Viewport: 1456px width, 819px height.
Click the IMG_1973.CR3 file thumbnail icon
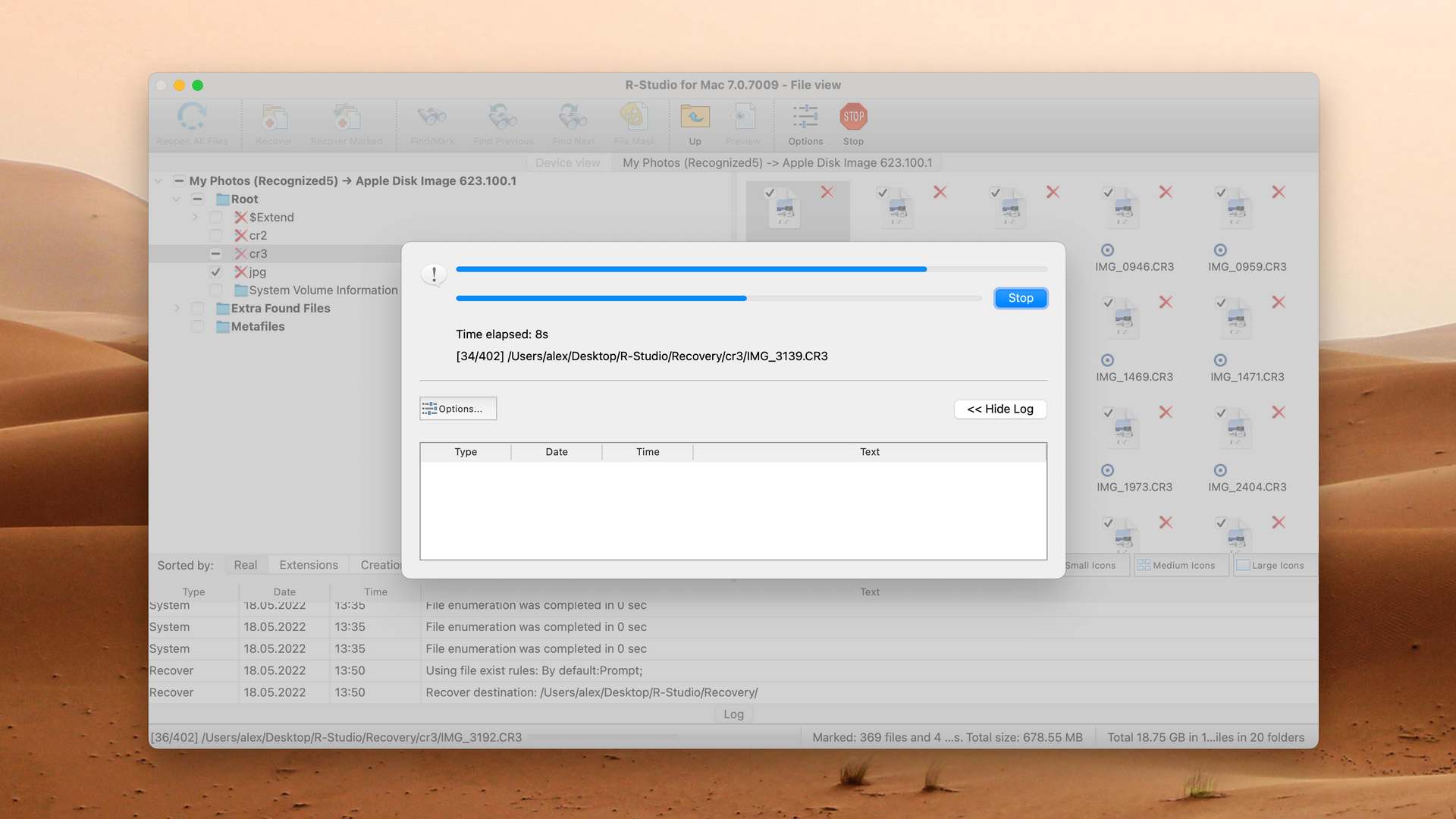pyautogui.click(x=1123, y=428)
